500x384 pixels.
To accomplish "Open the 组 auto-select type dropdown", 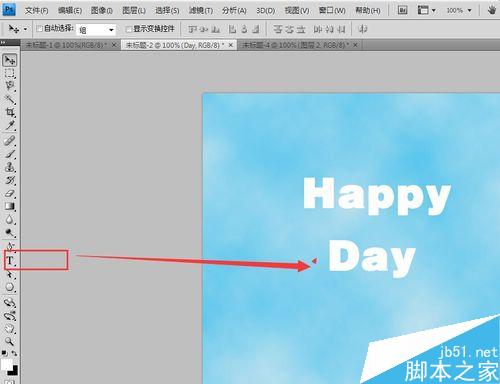I will click(96, 30).
